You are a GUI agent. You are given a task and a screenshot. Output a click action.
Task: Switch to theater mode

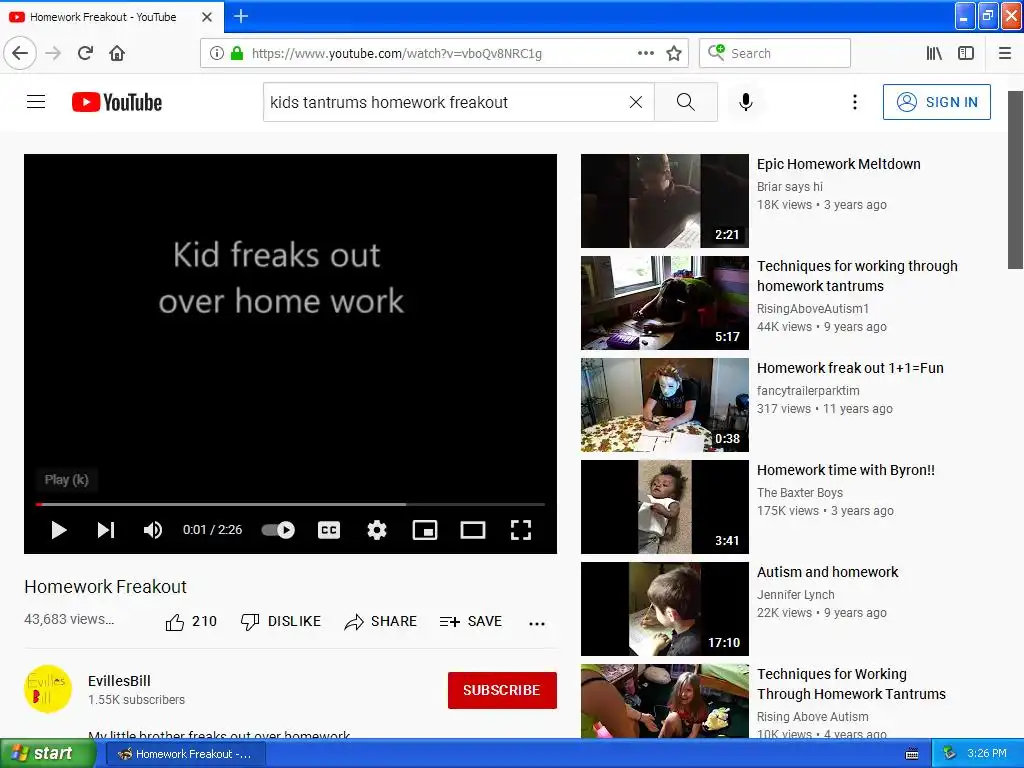[x=473, y=530]
